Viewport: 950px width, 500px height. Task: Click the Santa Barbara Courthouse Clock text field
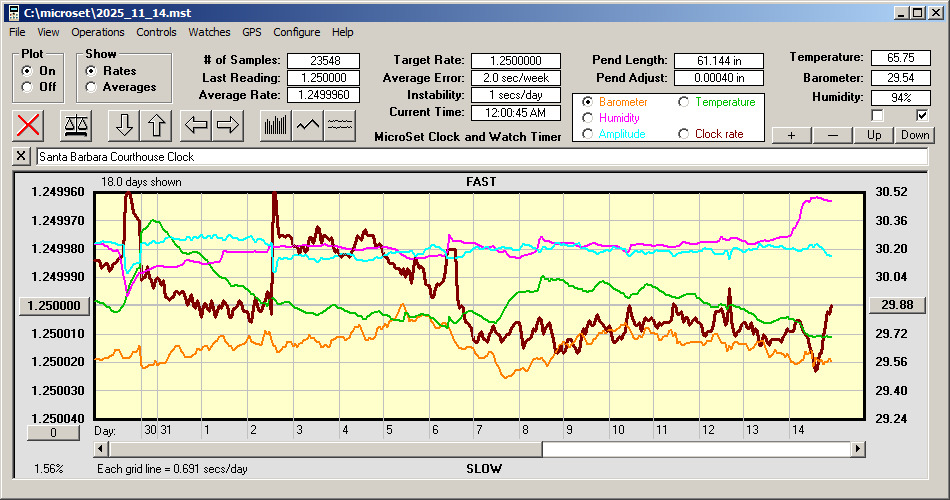click(x=480, y=157)
